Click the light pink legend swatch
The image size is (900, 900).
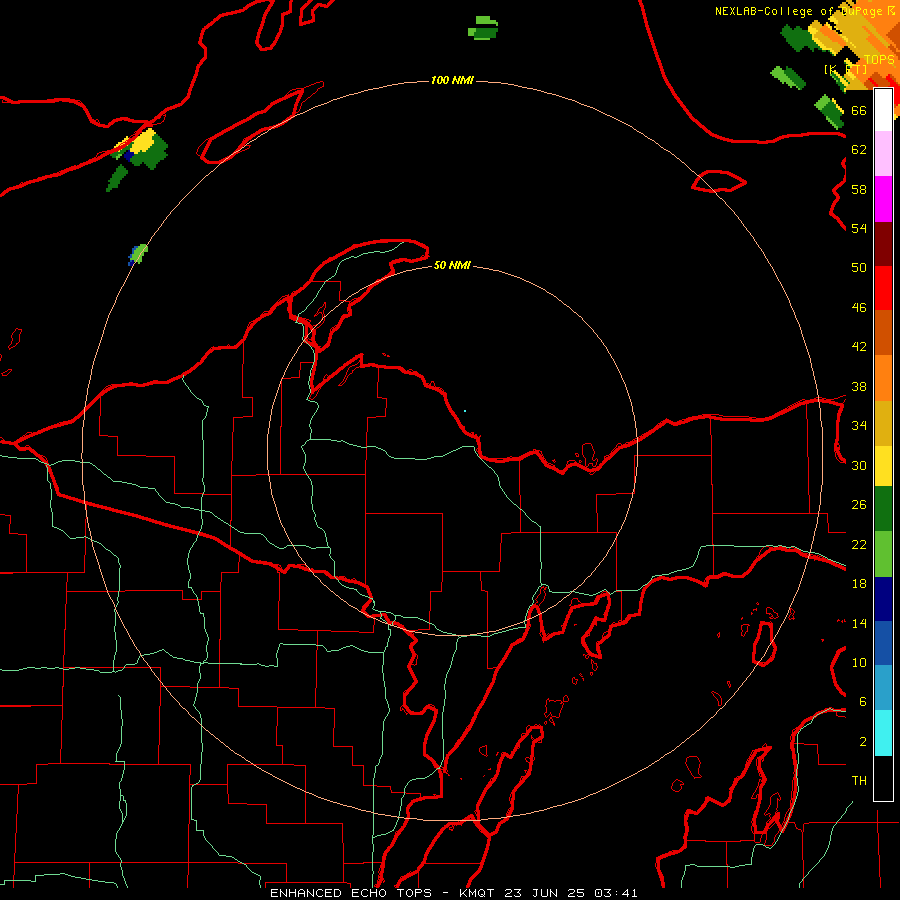(883, 153)
